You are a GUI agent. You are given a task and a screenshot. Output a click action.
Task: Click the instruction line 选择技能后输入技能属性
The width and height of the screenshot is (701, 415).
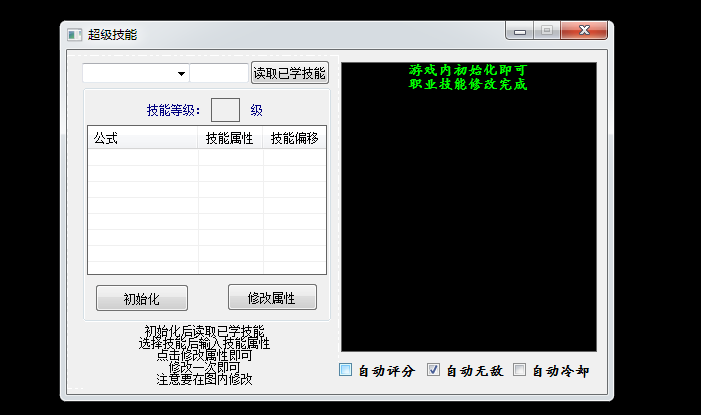pyautogui.click(x=204, y=343)
